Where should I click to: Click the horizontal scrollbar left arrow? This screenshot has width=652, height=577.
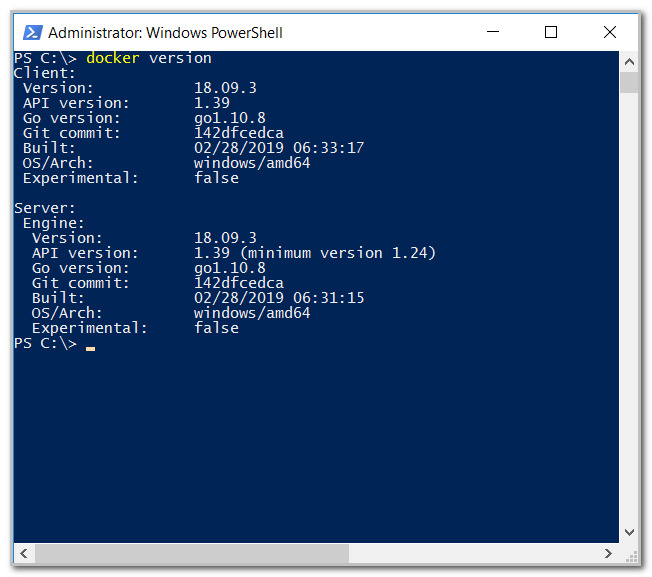24,553
